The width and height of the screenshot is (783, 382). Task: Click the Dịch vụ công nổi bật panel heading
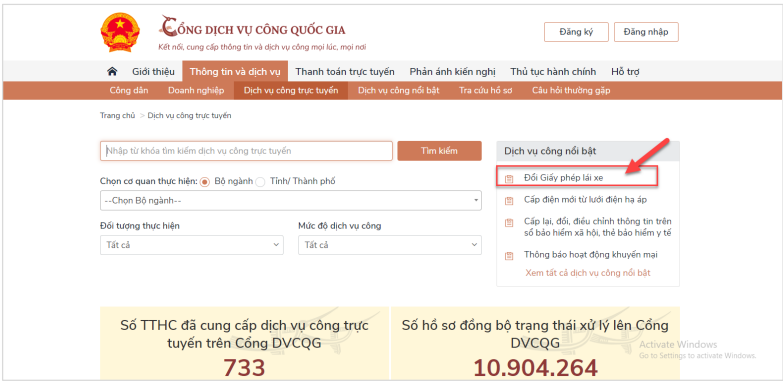coord(550,151)
